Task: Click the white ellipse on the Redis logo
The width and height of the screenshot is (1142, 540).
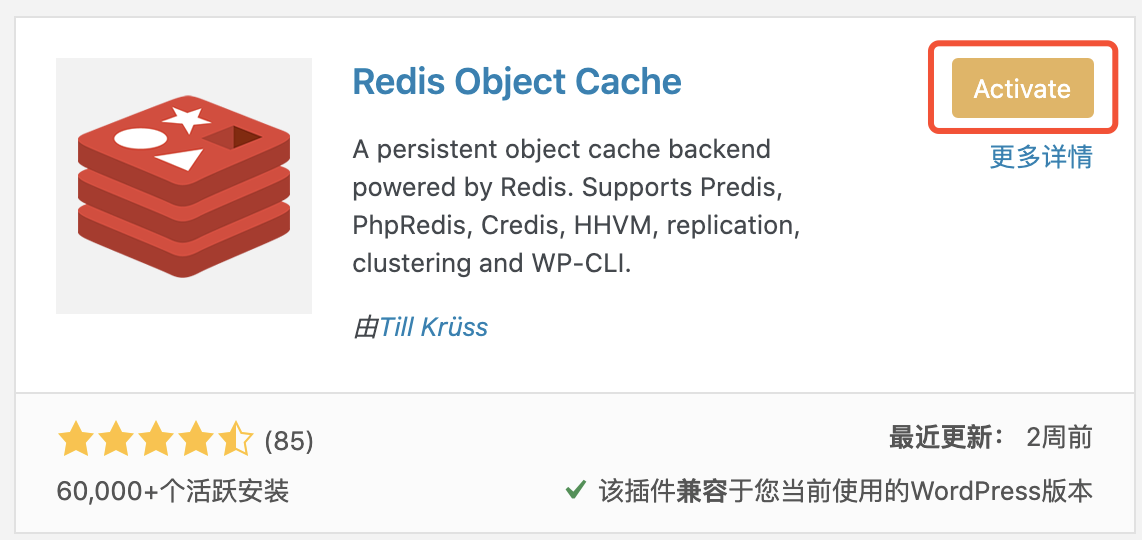Action: [x=140, y=138]
